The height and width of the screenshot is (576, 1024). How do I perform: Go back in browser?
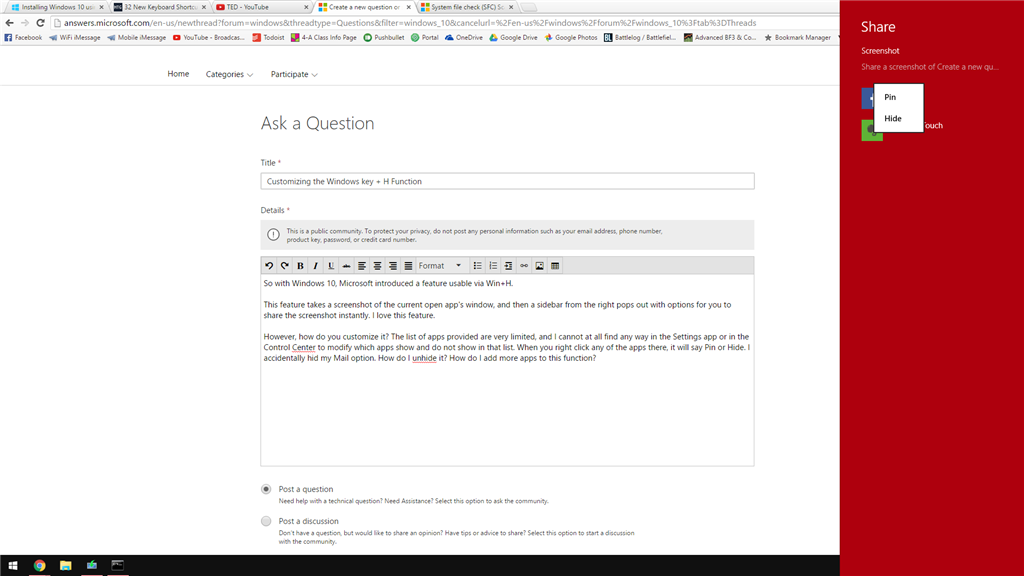coord(9,23)
